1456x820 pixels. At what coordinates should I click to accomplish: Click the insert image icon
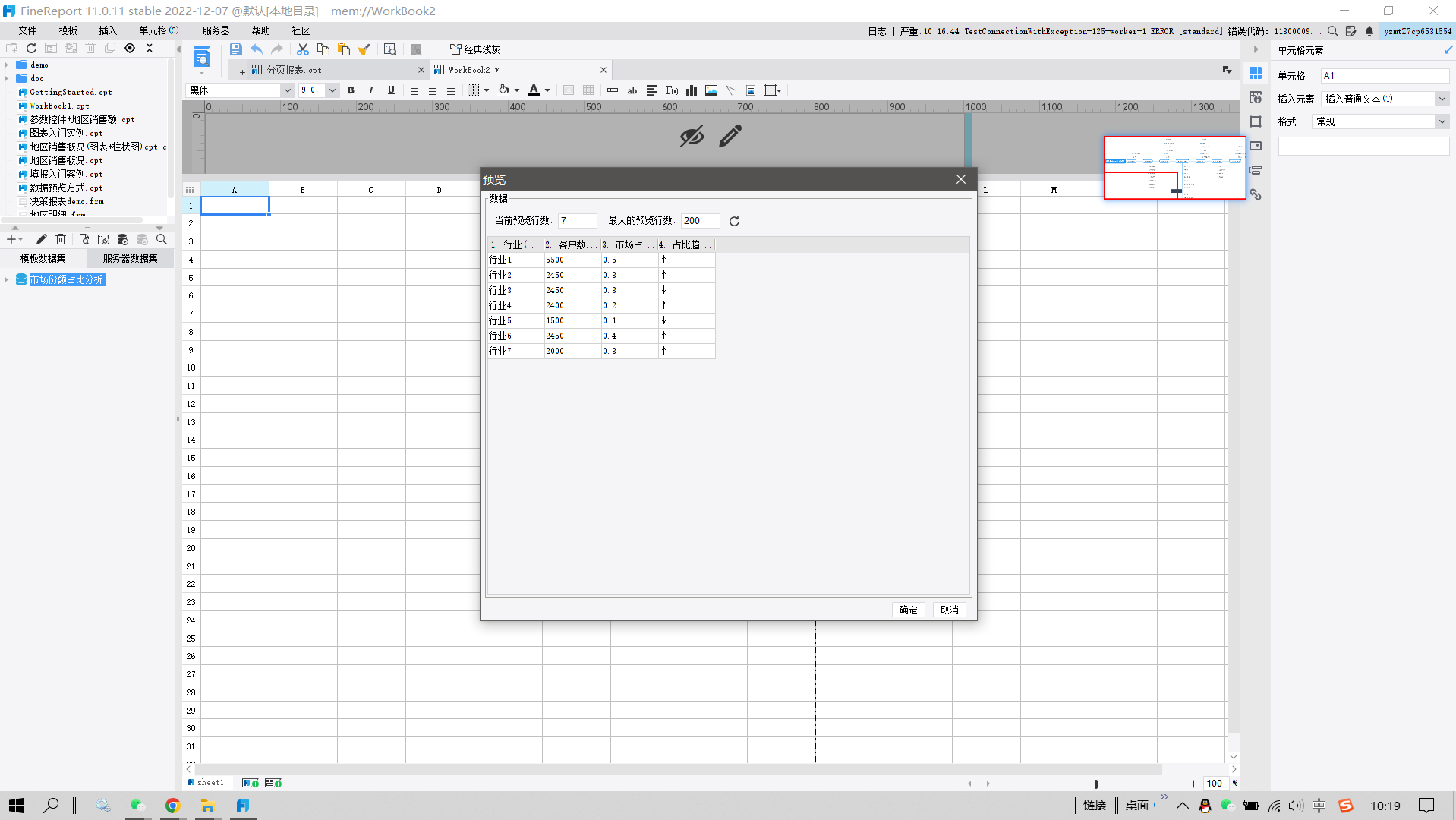(x=711, y=90)
